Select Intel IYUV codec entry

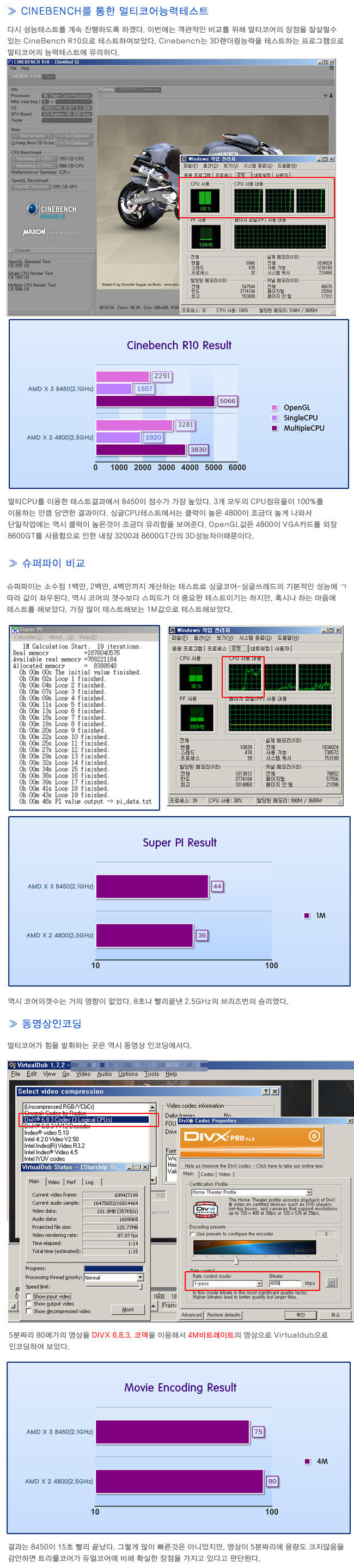45,1159
